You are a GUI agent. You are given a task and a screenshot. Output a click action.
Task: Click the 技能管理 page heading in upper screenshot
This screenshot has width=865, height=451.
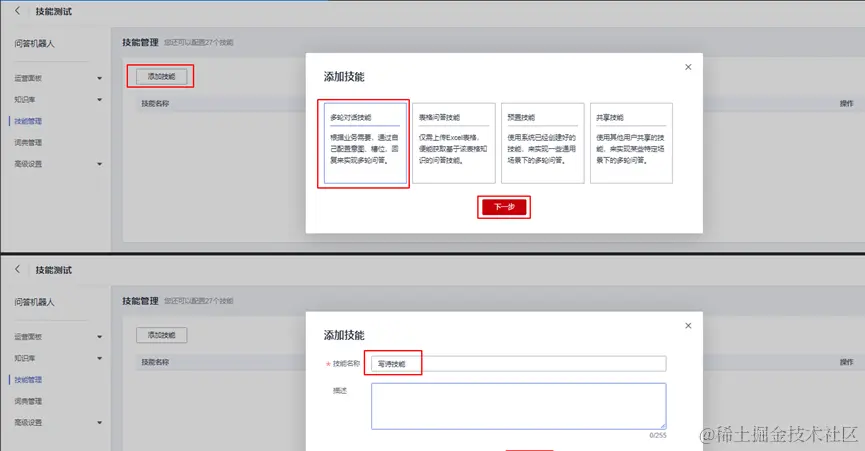click(x=140, y=42)
